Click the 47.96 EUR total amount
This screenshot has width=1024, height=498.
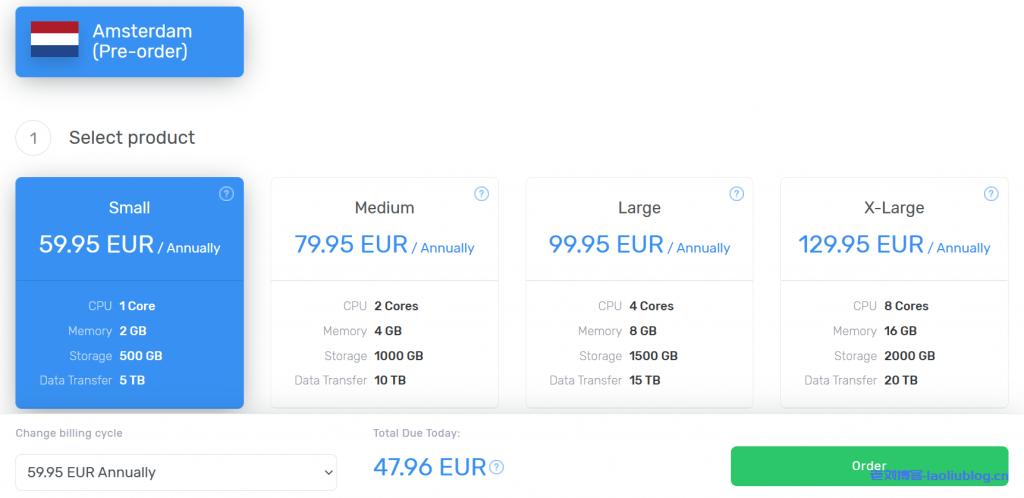pyautogui.click(x=429, y=467)
